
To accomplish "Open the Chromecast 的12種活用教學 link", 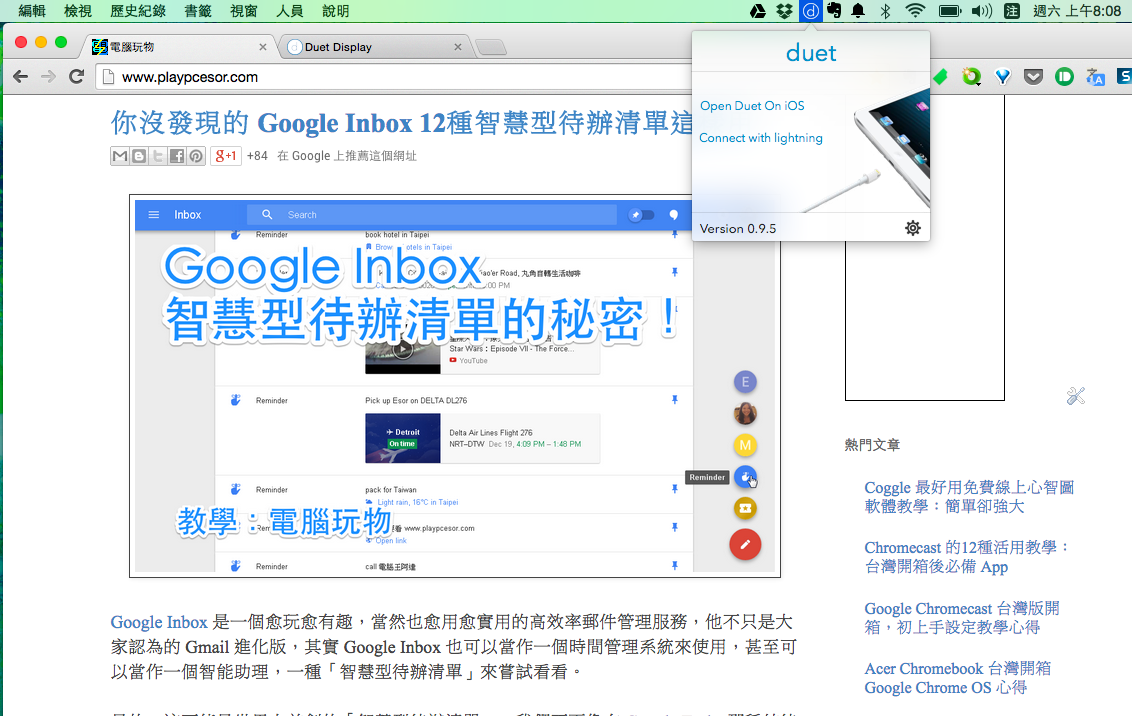I will point(967,557).
